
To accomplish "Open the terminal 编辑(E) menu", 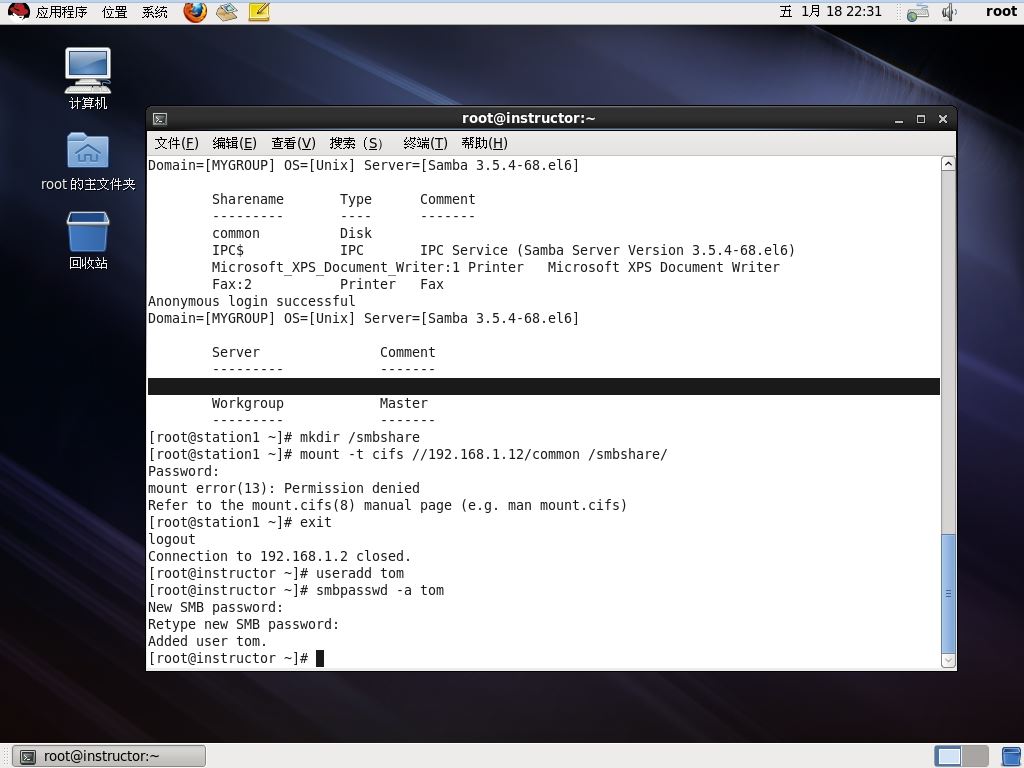I will point(234,143).
